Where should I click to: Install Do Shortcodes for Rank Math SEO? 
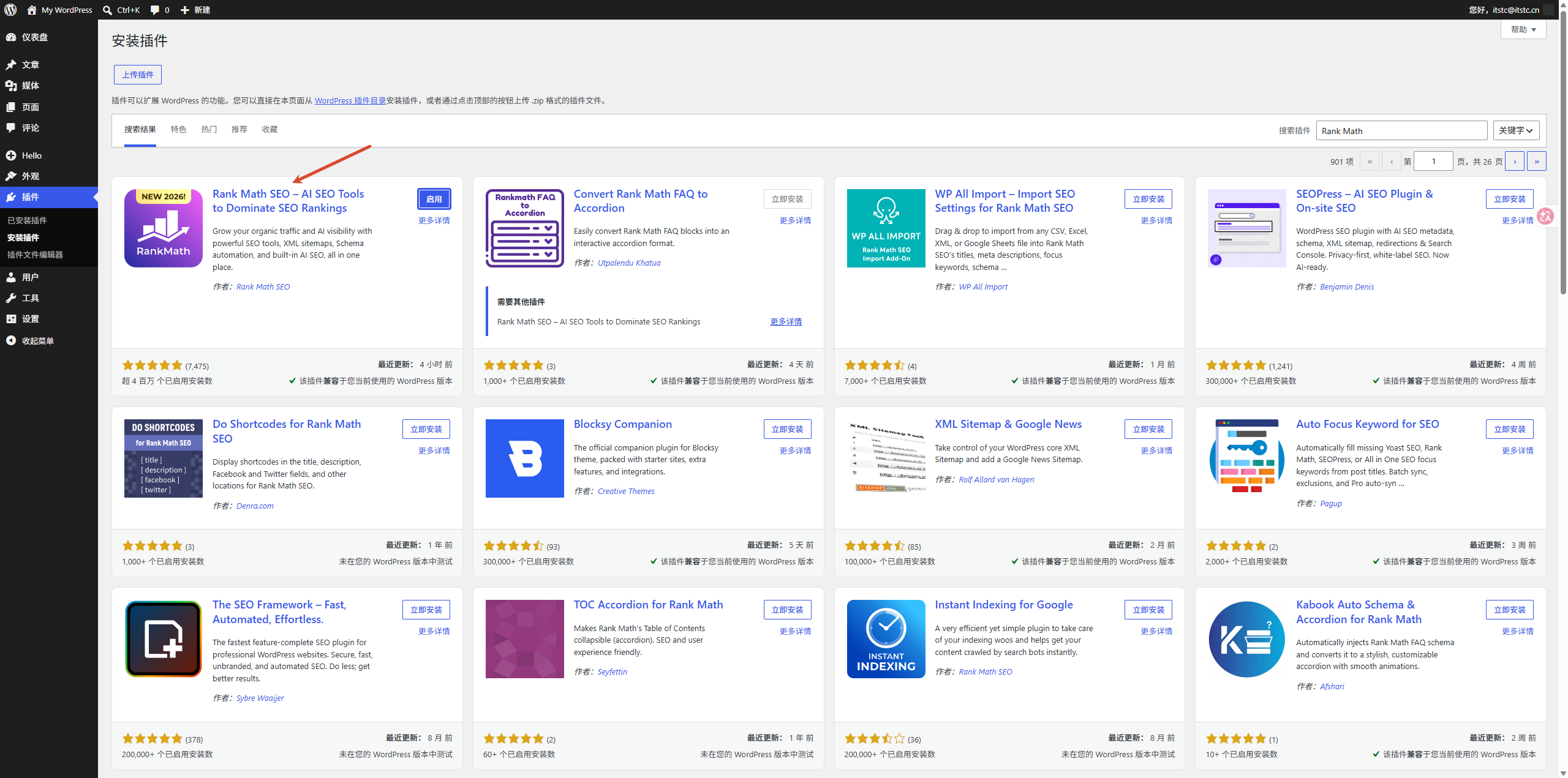pos(426,429)
